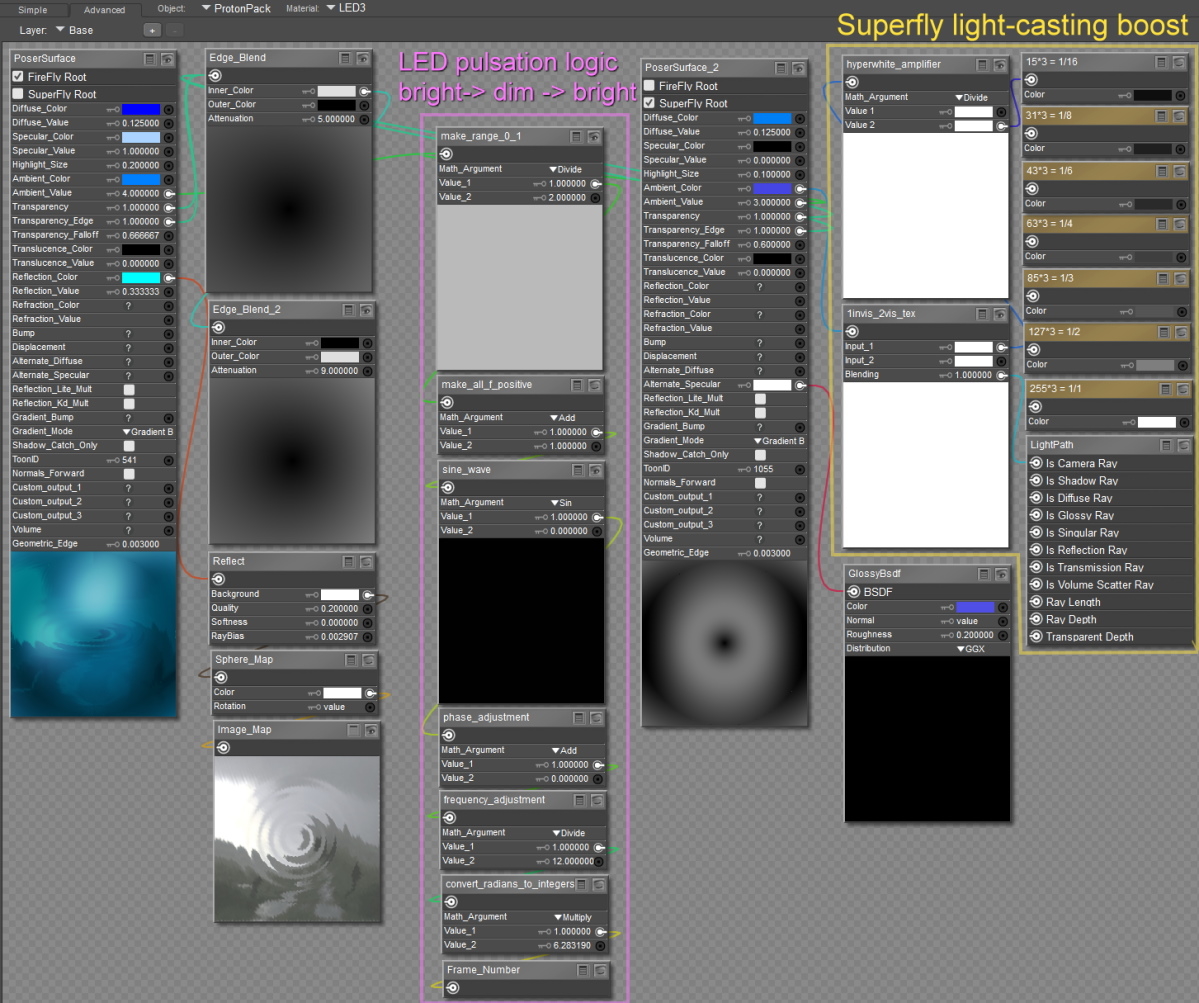Toggle Reflection_Lite_Mult checkbox on PoserSurface

click(129, 390)
